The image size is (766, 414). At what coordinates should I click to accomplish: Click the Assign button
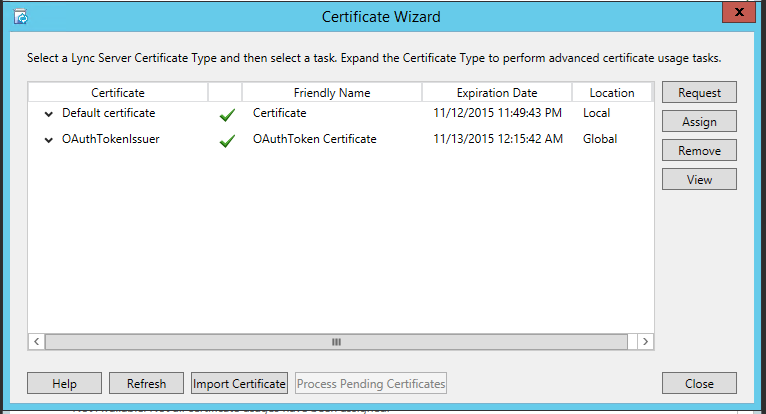[x=699, y=121]
